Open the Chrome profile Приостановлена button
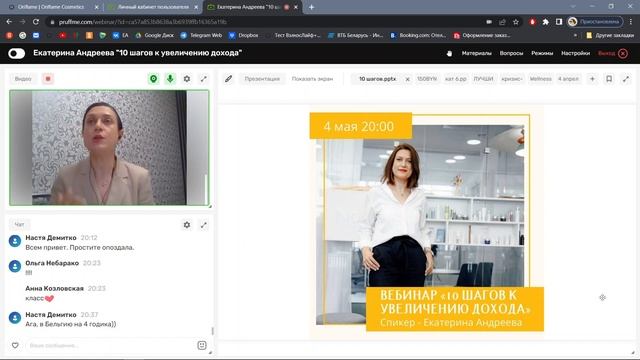 pos(596,22)
